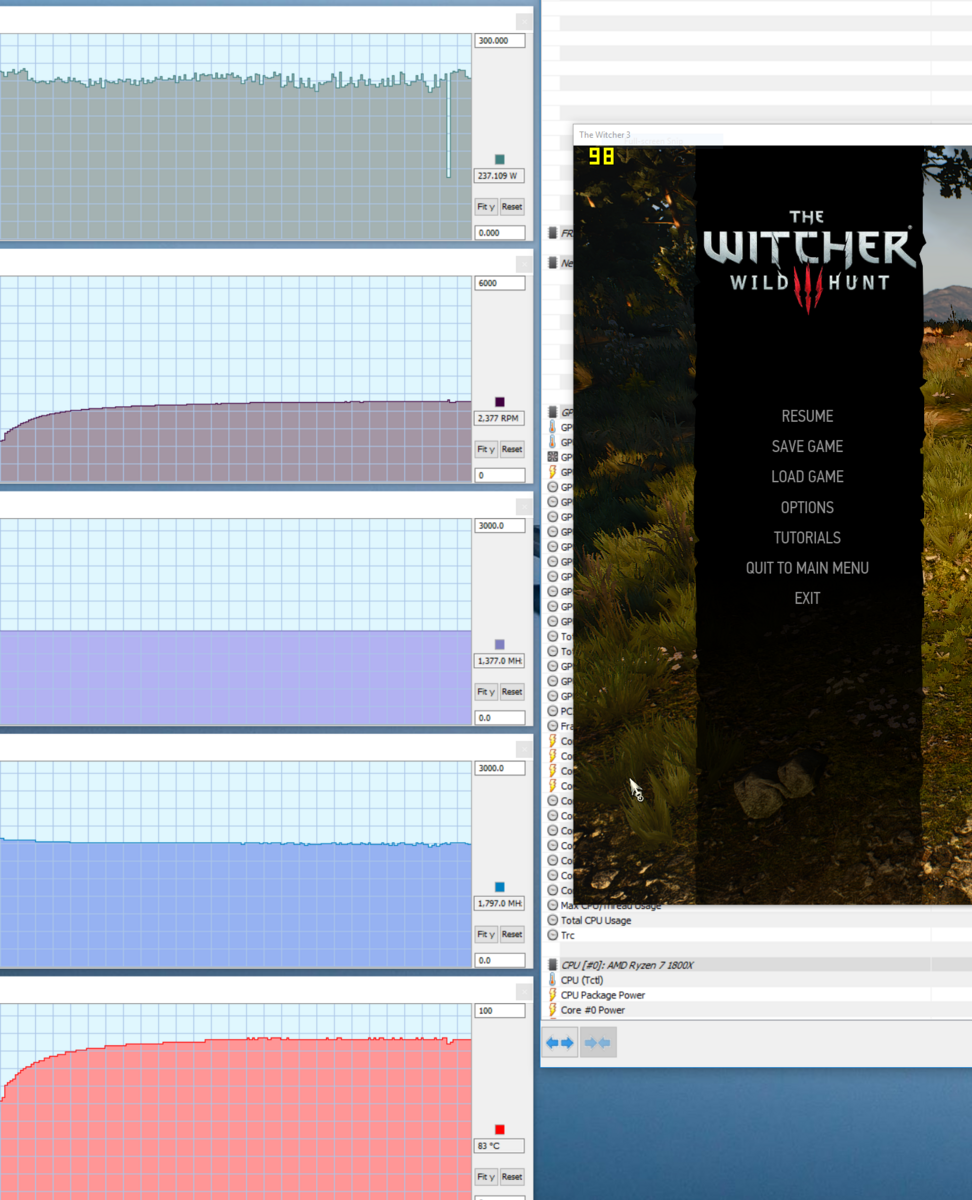Click the 100 maximum field of temperature graph

point(500,1011)
